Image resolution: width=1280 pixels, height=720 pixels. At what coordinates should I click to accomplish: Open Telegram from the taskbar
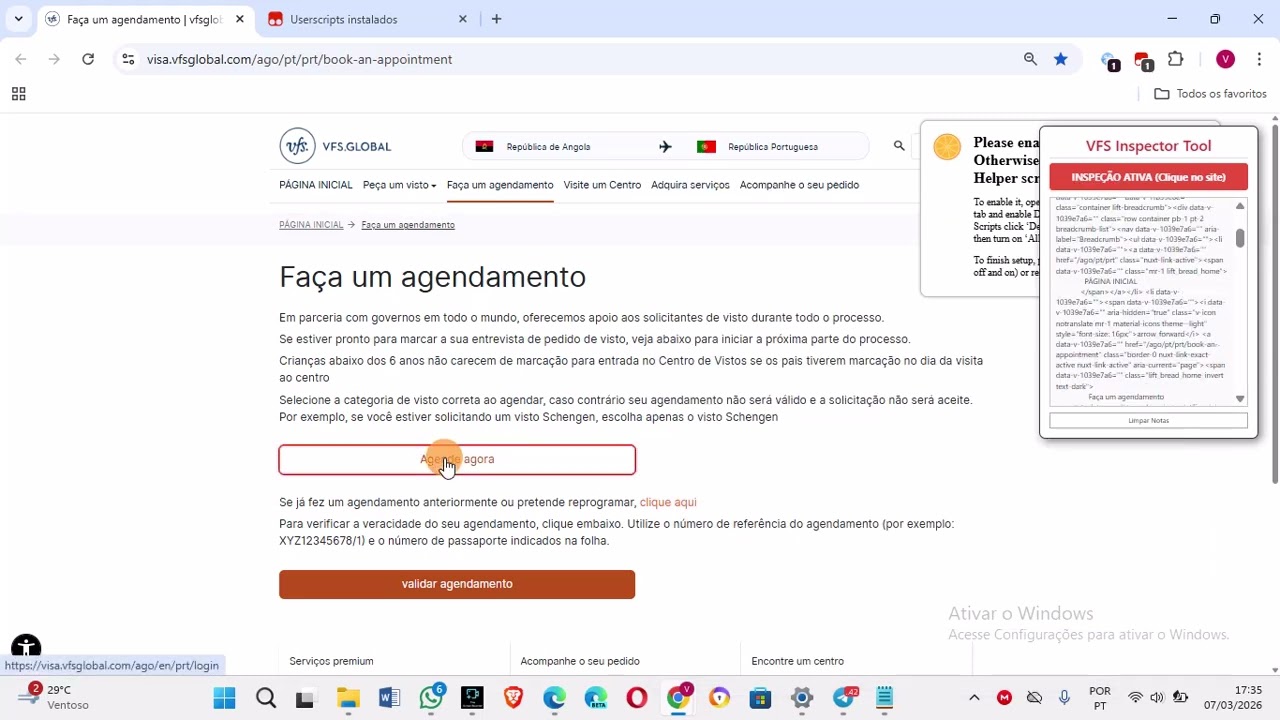[x=845, y=697]
